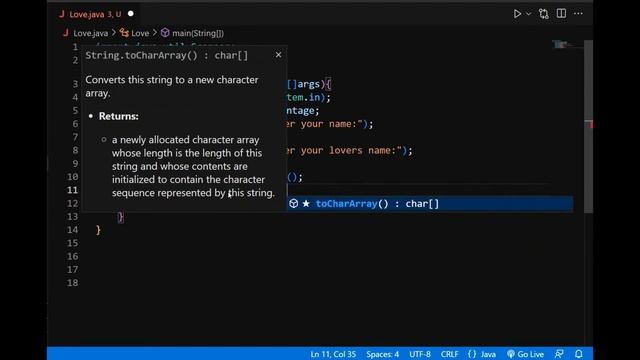Click Love.java in the breadcrumb
640x360 pixels.
91,33
